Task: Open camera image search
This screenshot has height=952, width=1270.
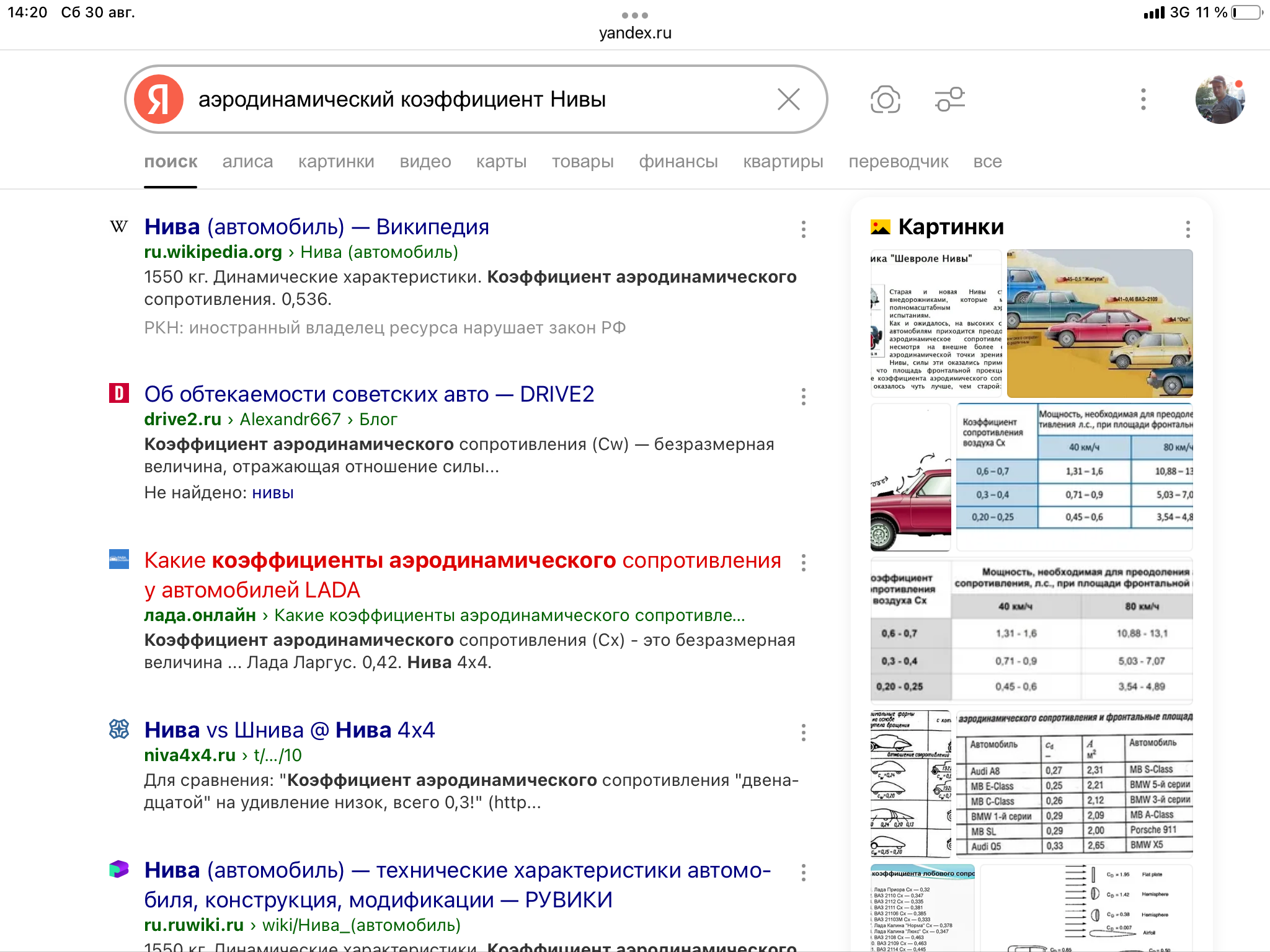Action: (885, 99)
